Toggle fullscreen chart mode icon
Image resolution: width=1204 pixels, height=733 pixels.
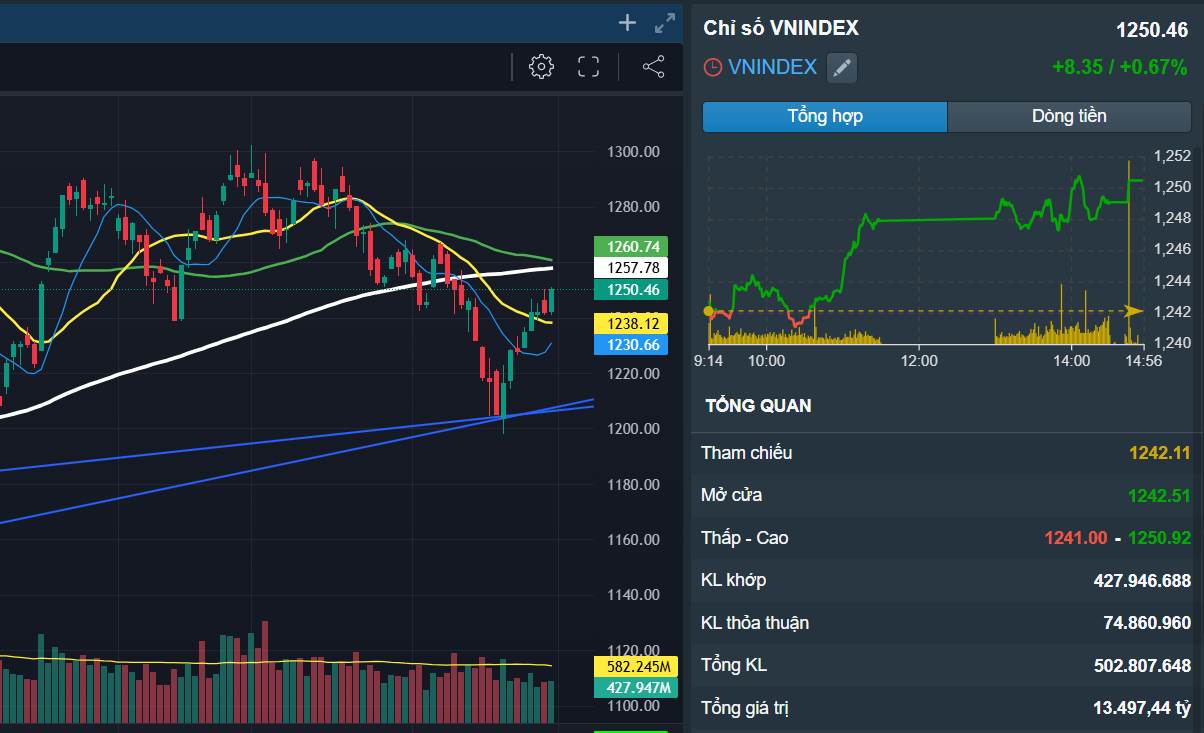click(x=589, y=67)
